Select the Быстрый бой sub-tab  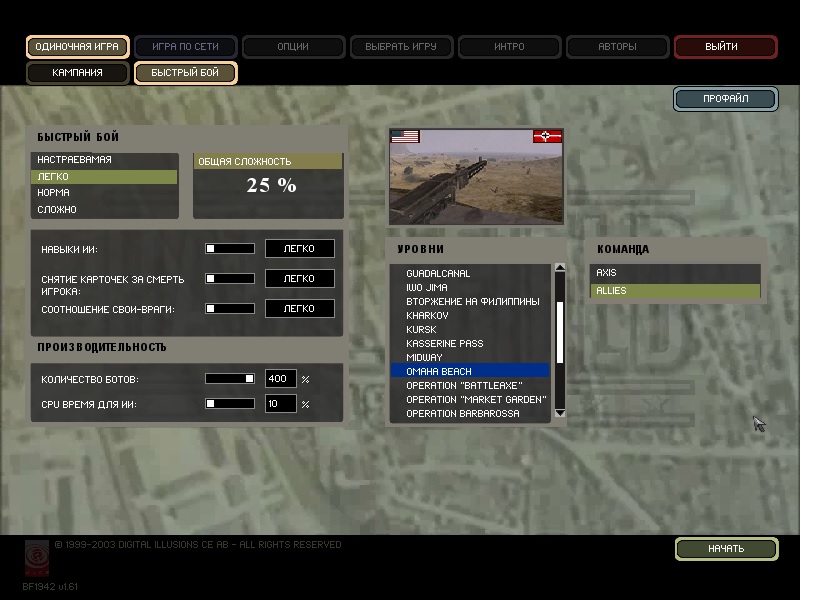tap(185, 73)
